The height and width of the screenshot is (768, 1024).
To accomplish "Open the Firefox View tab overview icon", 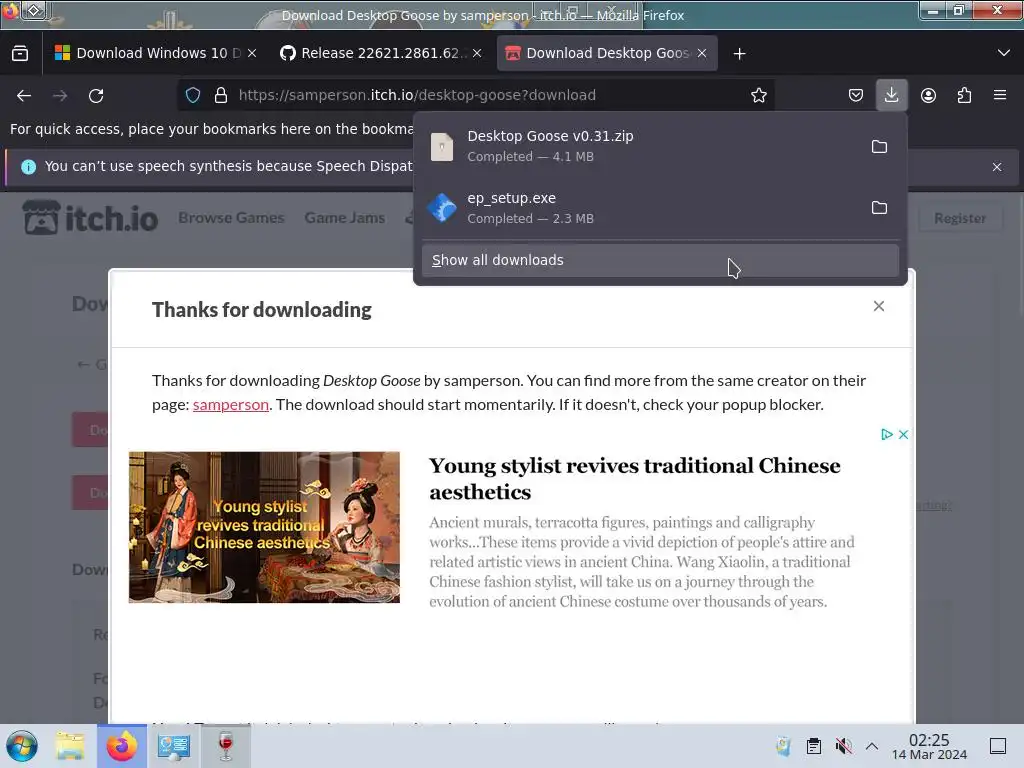I will (20, 54).
